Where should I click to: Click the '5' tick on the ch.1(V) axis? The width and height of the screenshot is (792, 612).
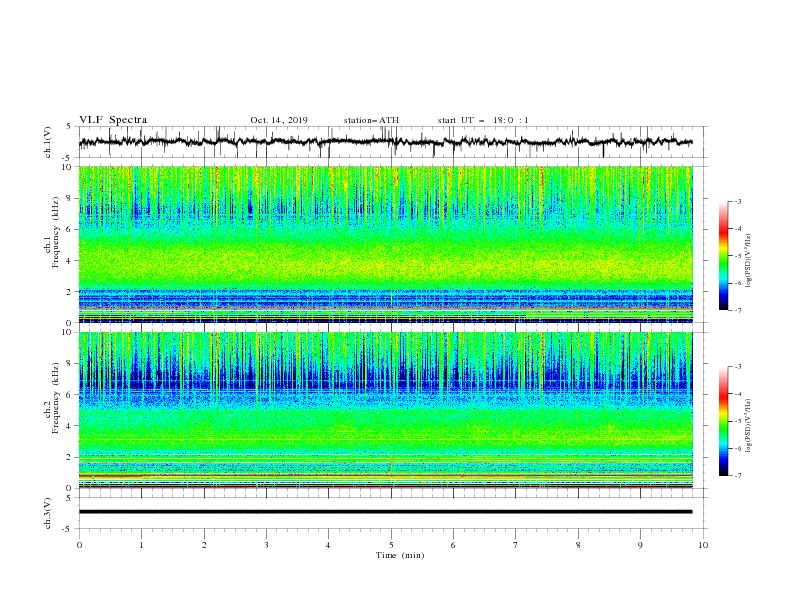point(71,127)
